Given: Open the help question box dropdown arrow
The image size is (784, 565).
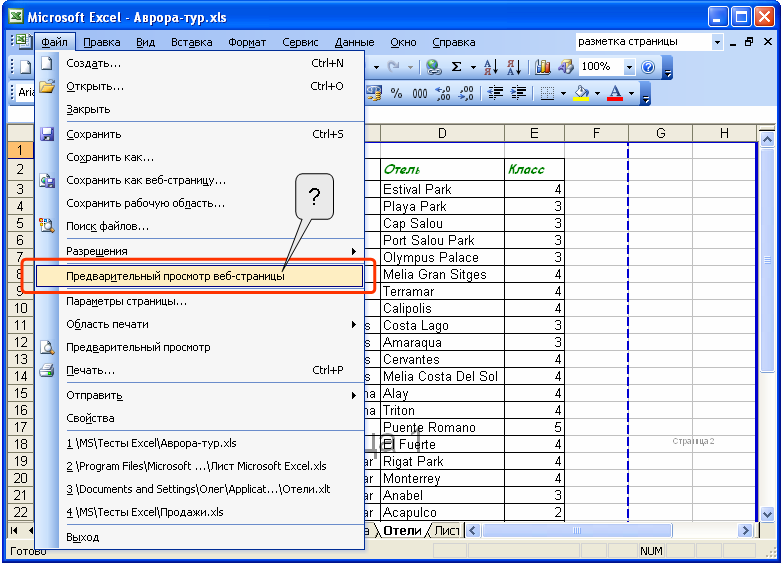Looking at the screenshot, I should [x=717, y=42].
